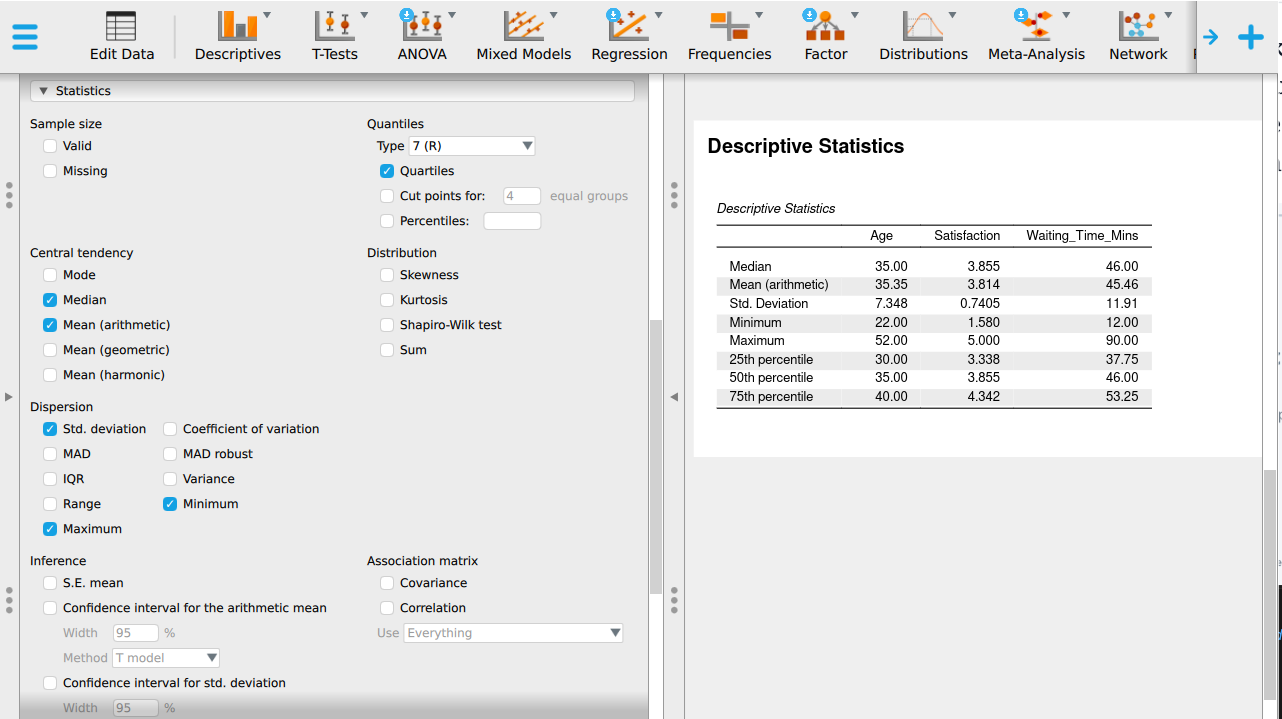This screenshot has width=1282, height=719.
Task: Open the Association matrix Use dropdown
Action: pyautogui.click(x=514, y=633)
